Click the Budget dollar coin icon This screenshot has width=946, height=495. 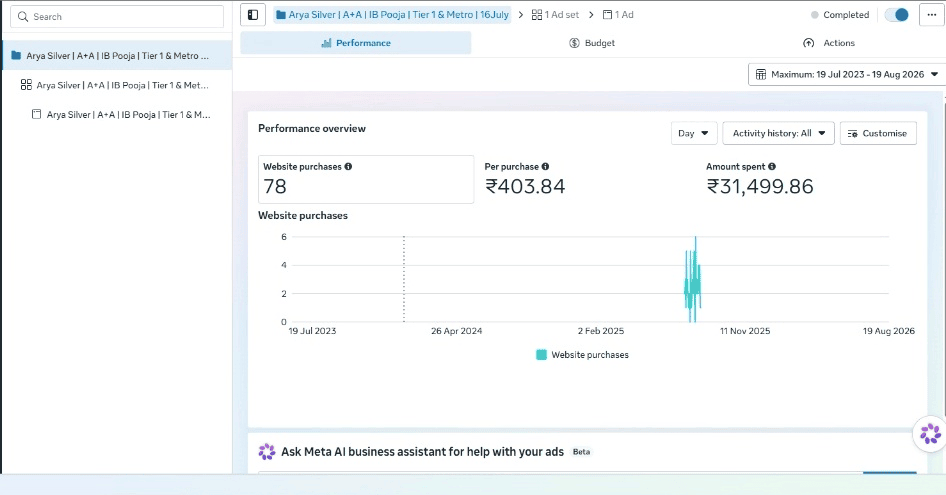(x=574, y=43)
